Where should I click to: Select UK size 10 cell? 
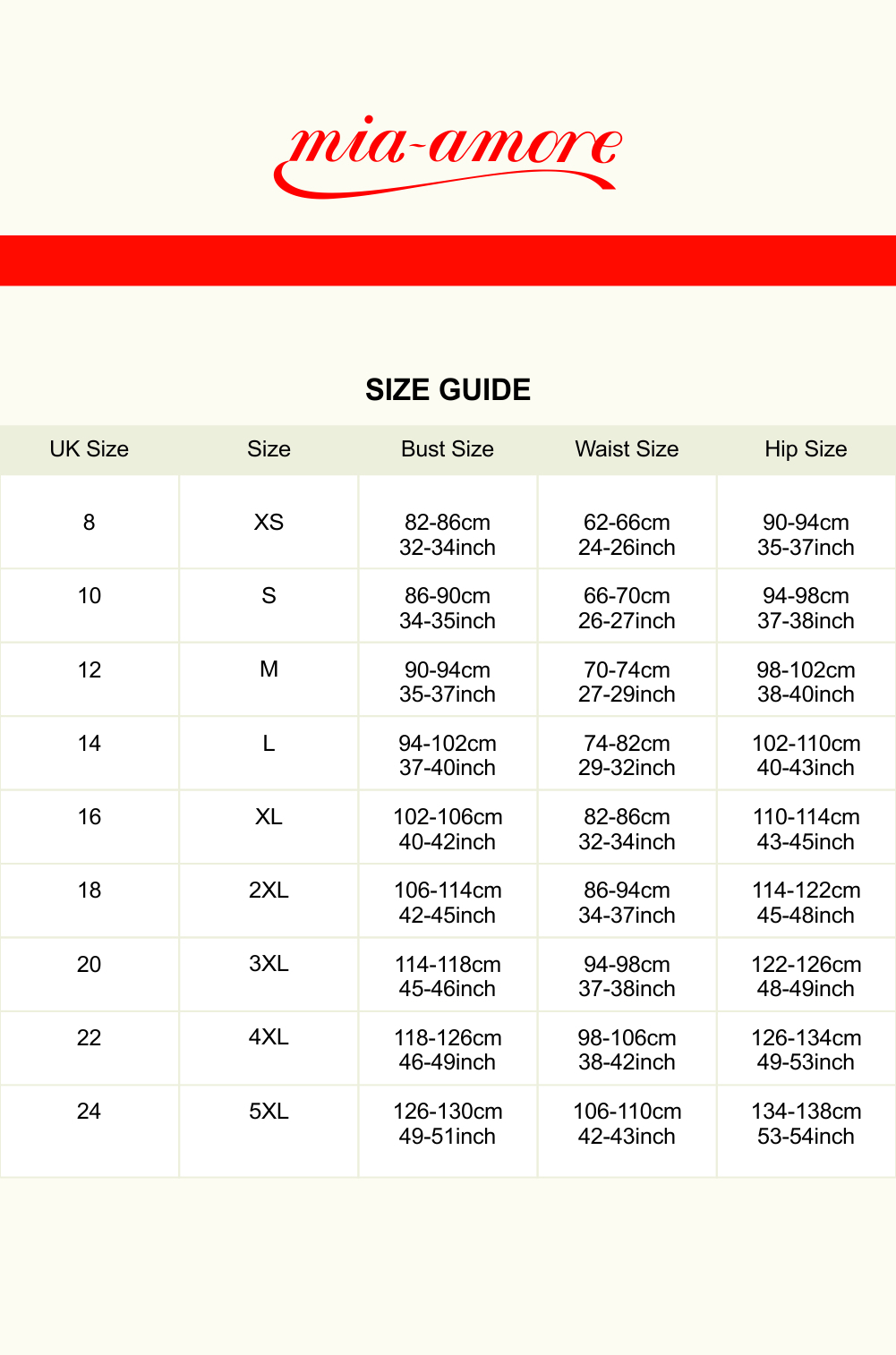[x=90, y=596]
